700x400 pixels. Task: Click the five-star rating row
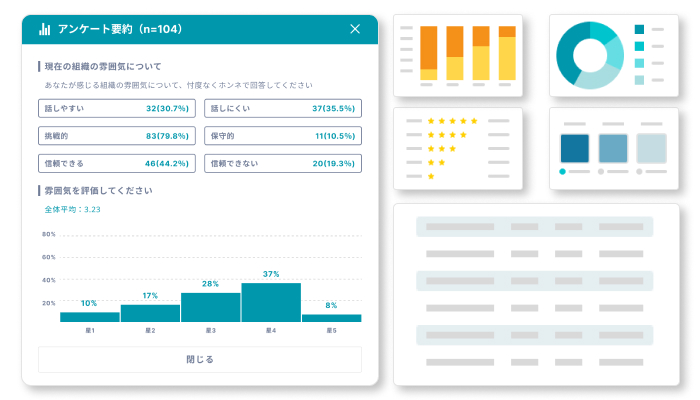[x=453, y=121]
